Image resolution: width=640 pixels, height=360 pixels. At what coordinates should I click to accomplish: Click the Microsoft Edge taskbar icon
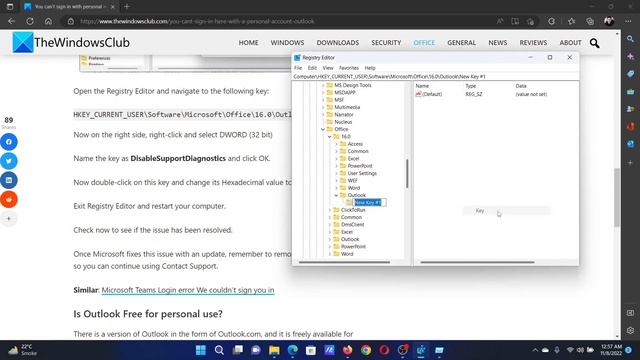pos(293,350)
